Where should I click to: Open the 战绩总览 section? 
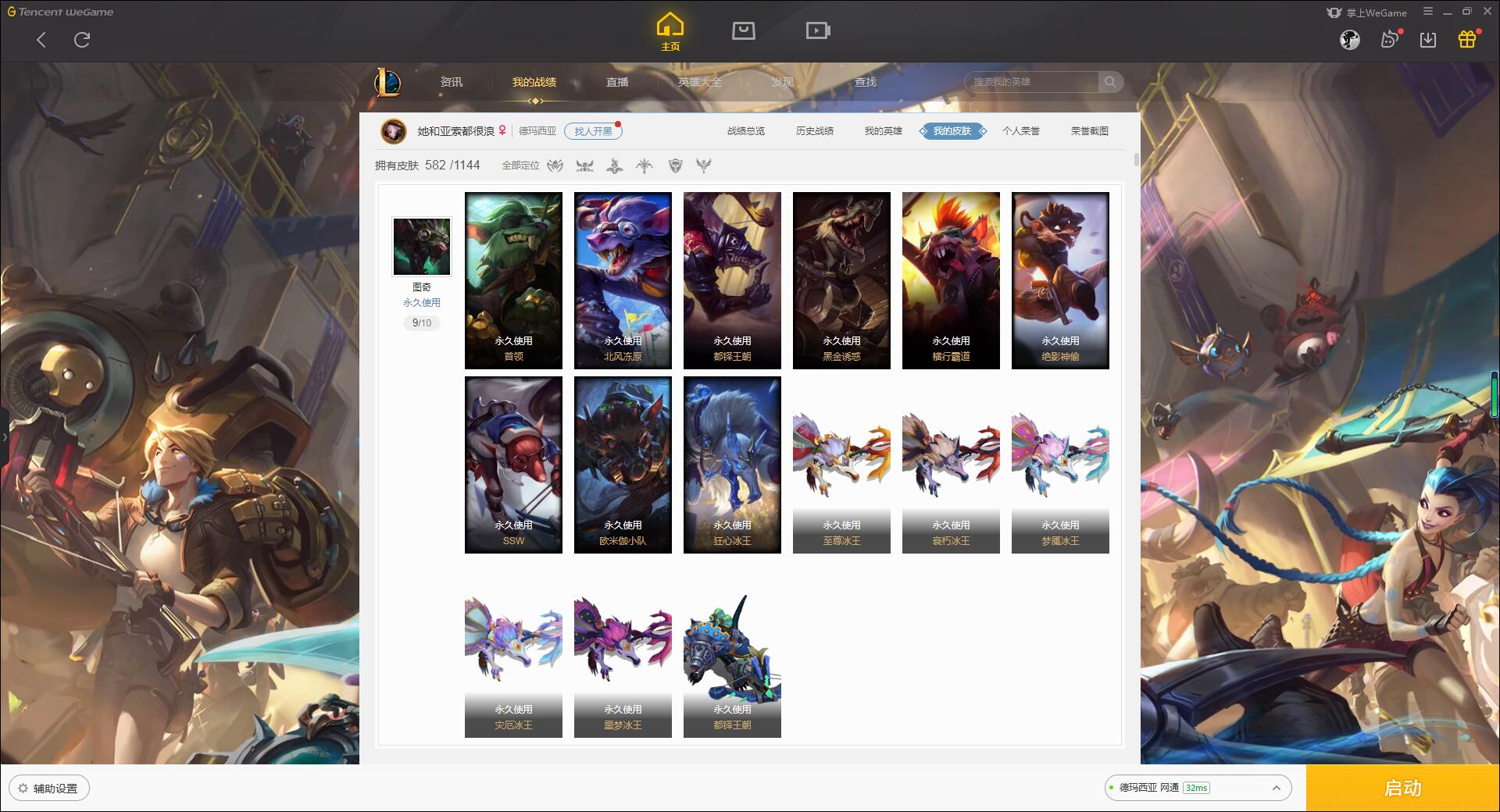point(746,131)
